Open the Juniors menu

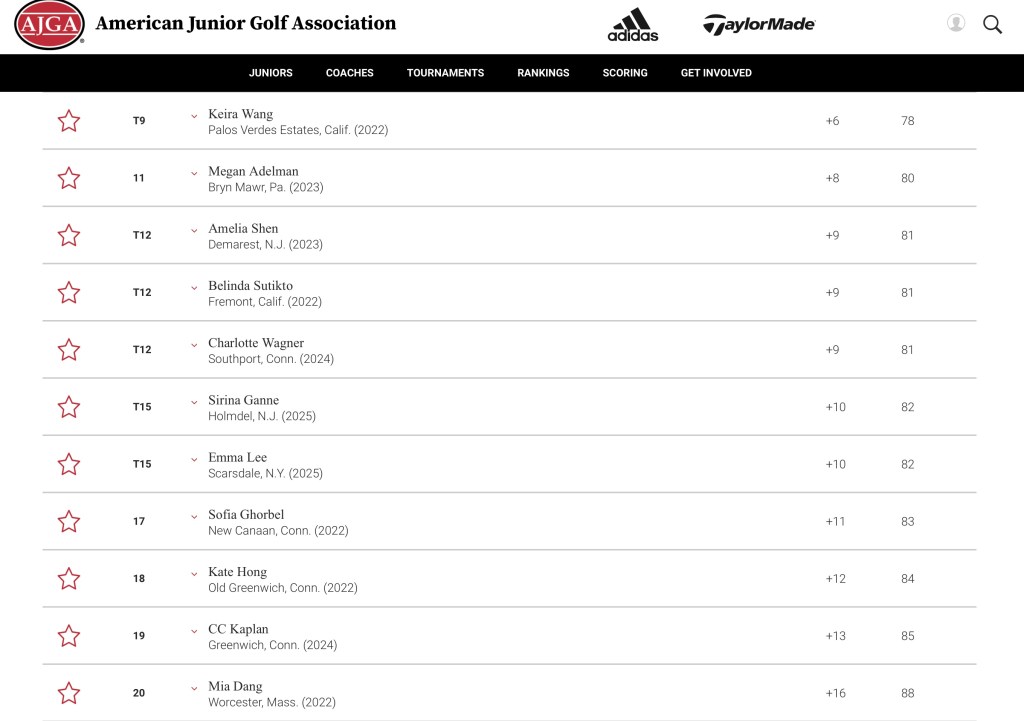(x=271, y=73)
